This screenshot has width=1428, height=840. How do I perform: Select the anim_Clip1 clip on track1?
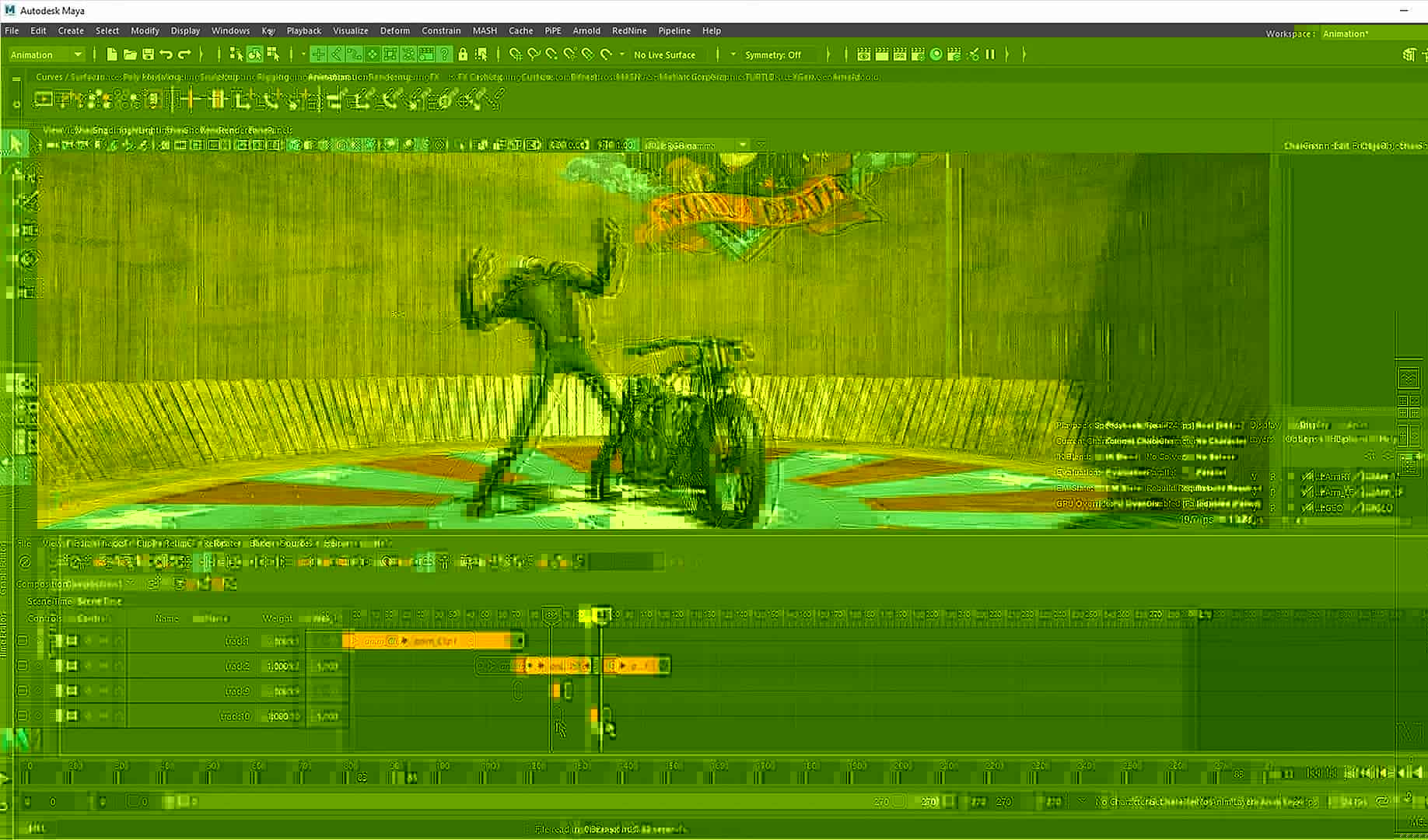(433, 641)
